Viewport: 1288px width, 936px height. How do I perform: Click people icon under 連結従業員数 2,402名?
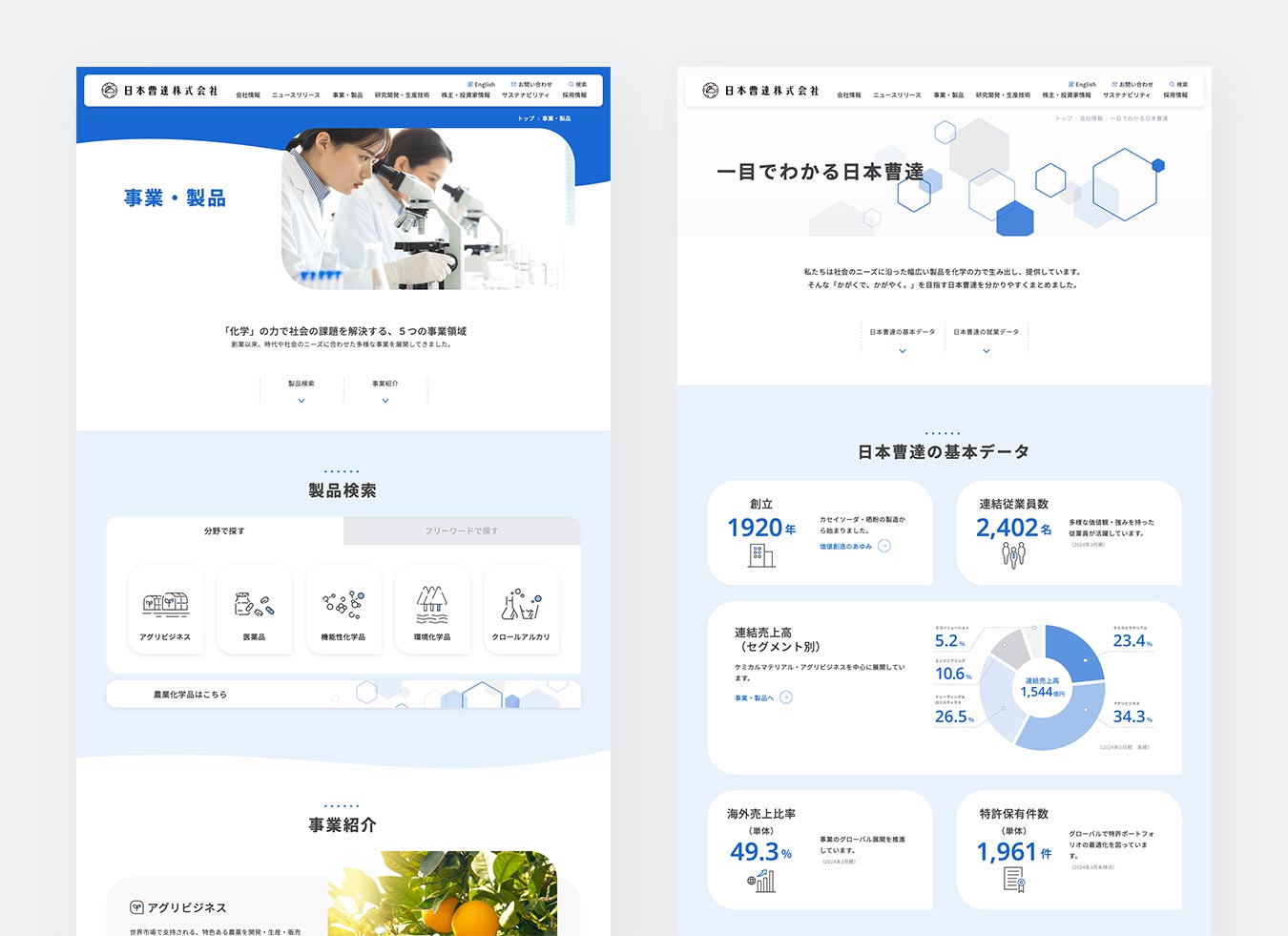point(1013,554)
